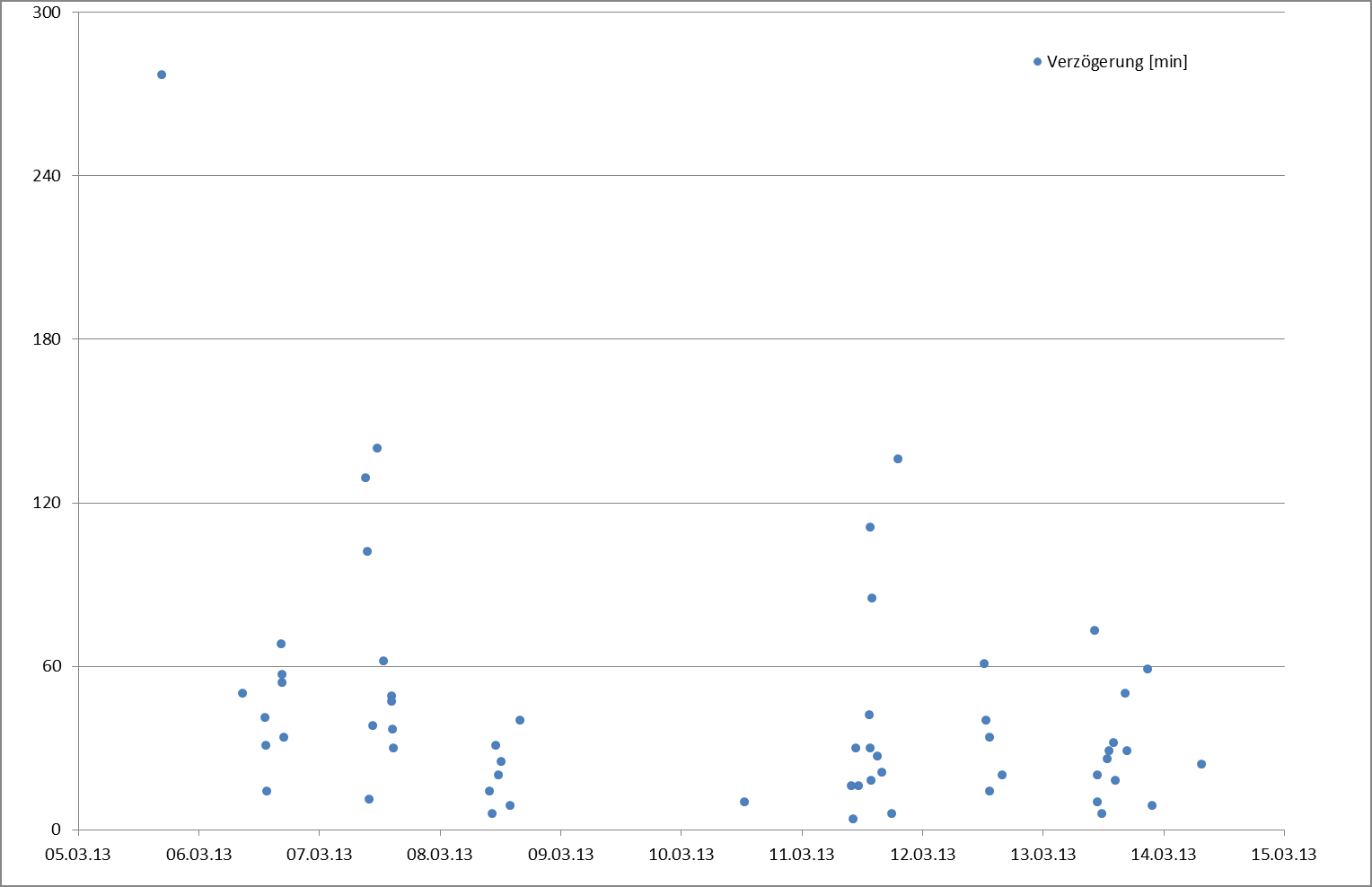Click the x-axis date 06.03.13

point(198,854)
